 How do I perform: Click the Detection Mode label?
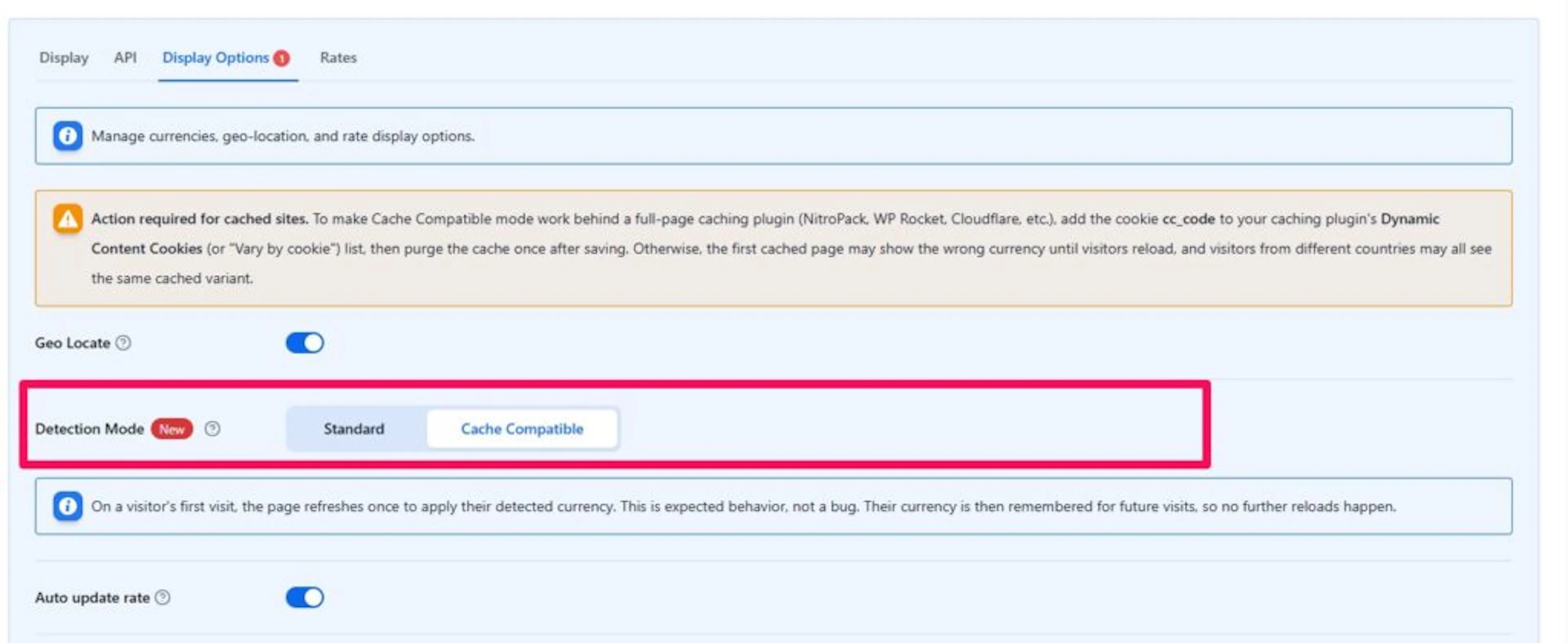[x=89, y=429]
